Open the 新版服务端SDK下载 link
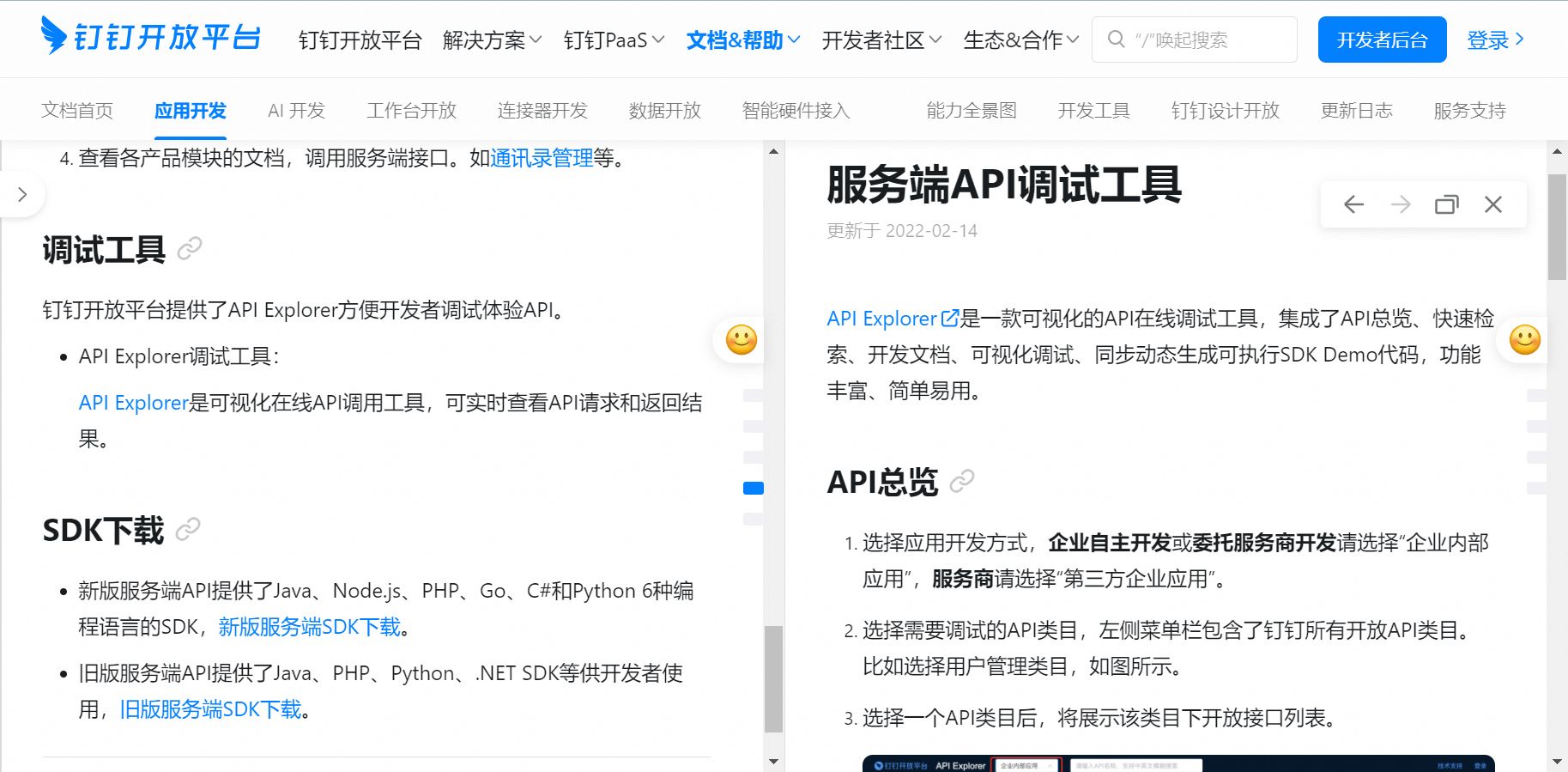The width and height of the screenshot is (1568, 772). point(309,627)
